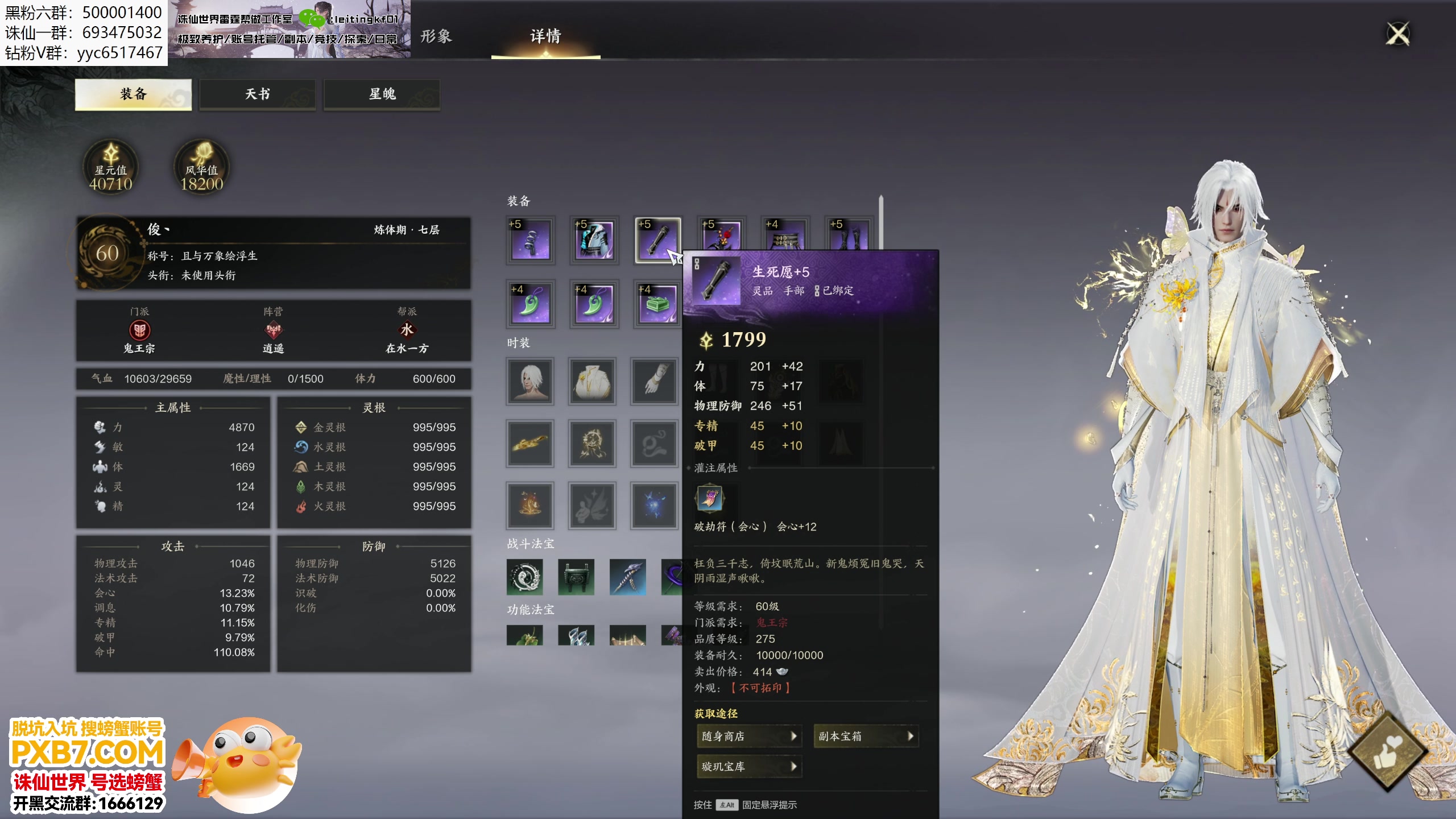Switch to the 天书 sub-tab
This screenshot has width=1456, height=819.
(x=258, y=94)
